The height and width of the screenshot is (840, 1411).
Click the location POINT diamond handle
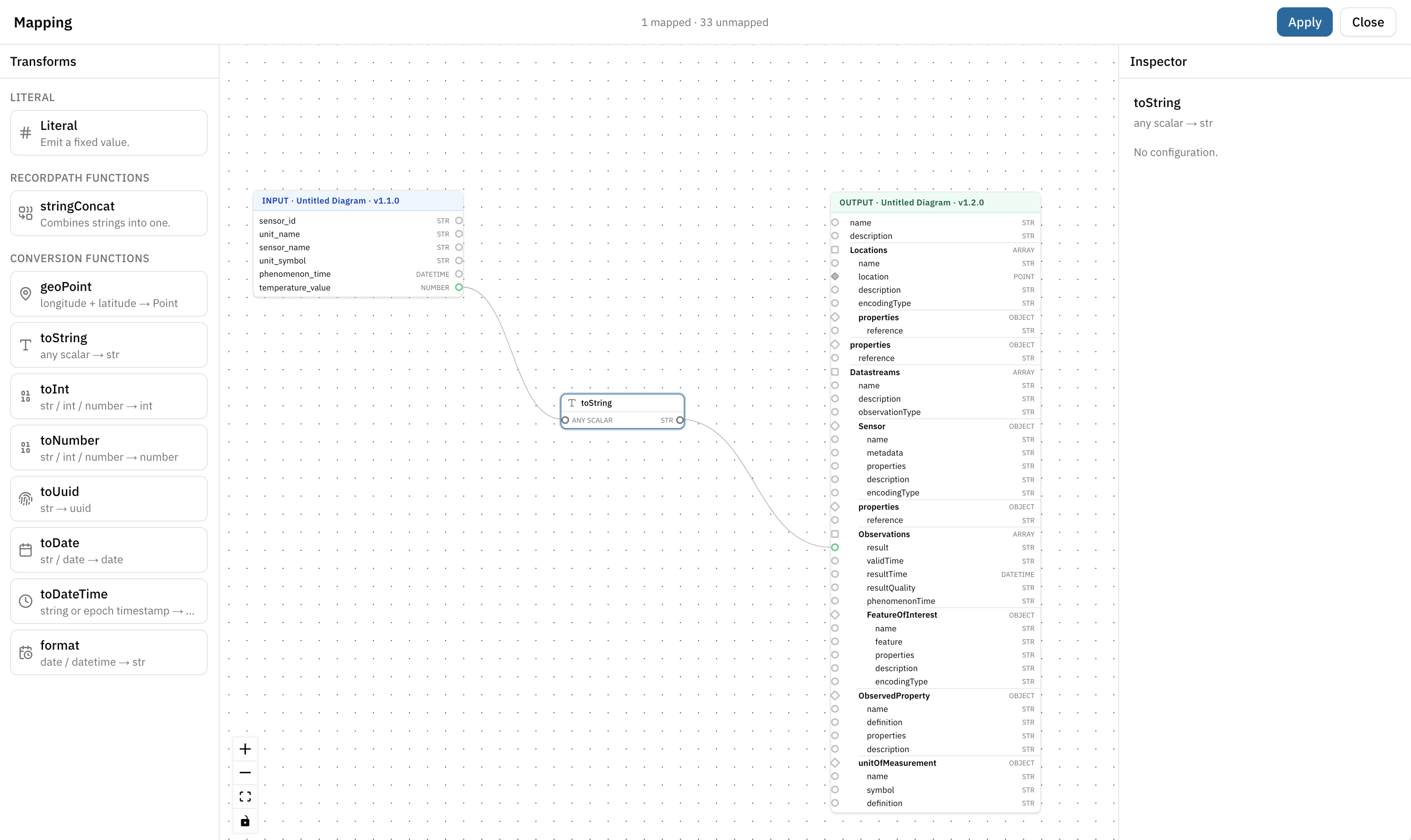click(835, 276)
